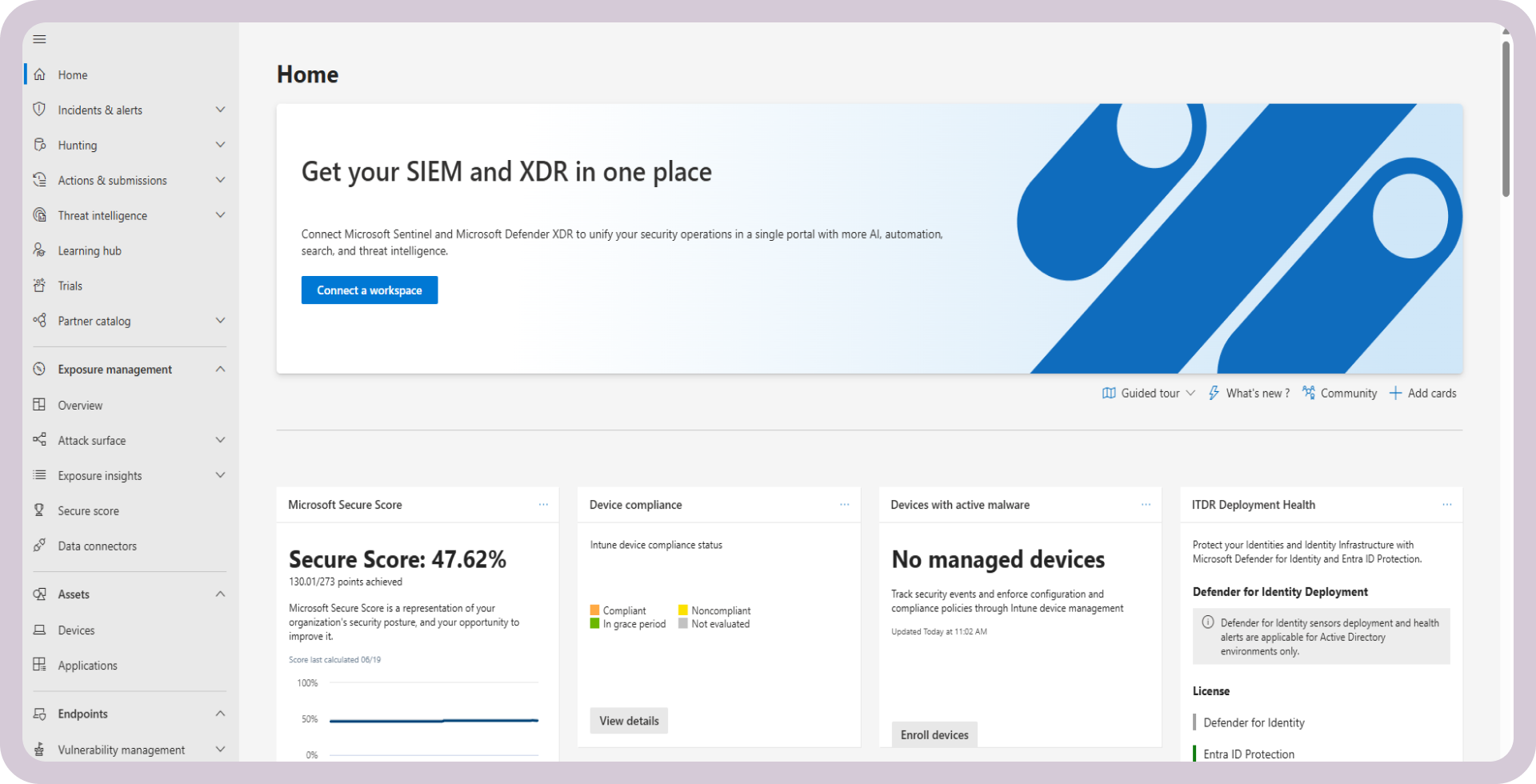Click the Connect a workspace button

click(x=369, y=290)
